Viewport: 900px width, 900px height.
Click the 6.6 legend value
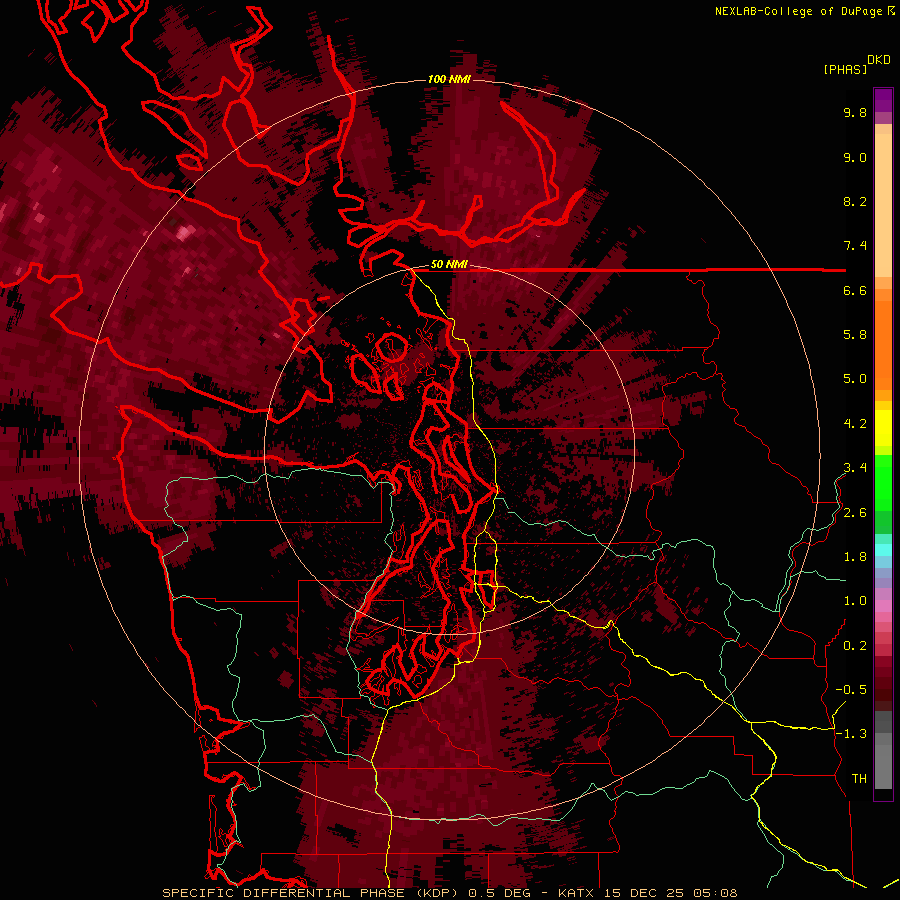coord(855,290)
